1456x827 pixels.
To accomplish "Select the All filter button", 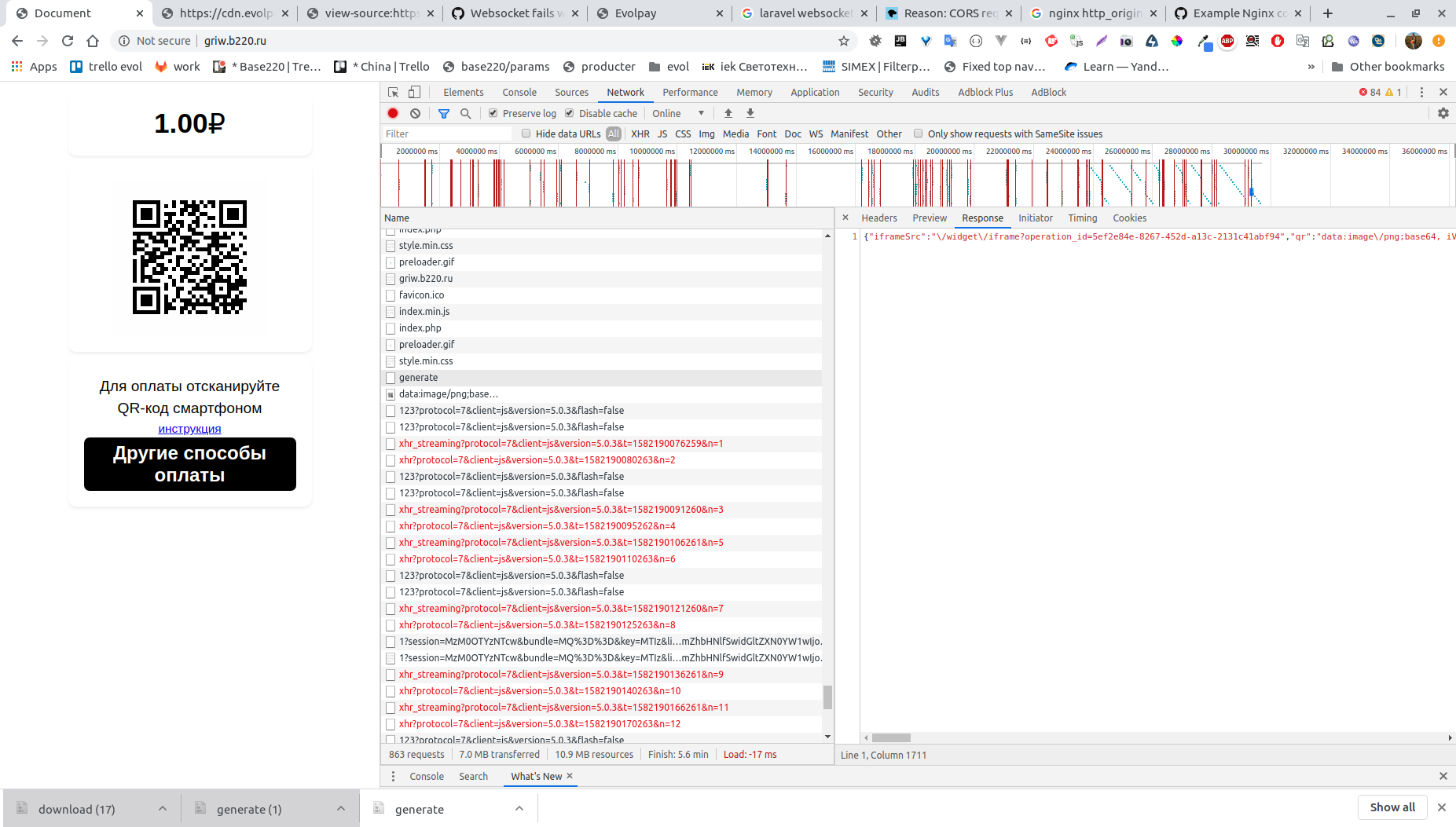I will [x=614, y=134].
